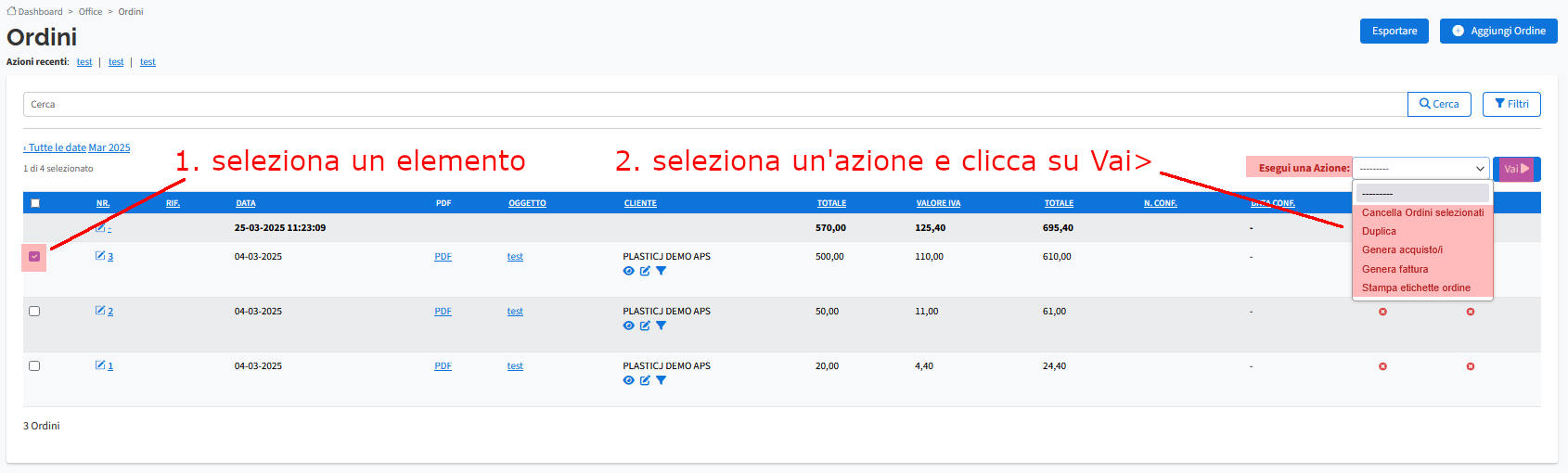Image resolution: width=1568 pixels, height=473 pixels.
Task: Edit client pencil icon in order 2 row
Action: point(645,326)
